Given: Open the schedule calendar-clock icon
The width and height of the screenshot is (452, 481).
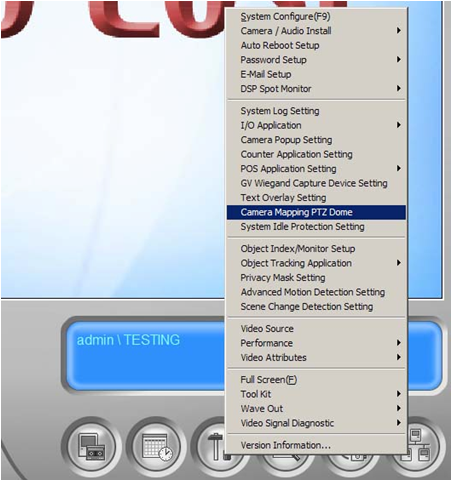Looking at the screenshot, I should coord(156,446).
